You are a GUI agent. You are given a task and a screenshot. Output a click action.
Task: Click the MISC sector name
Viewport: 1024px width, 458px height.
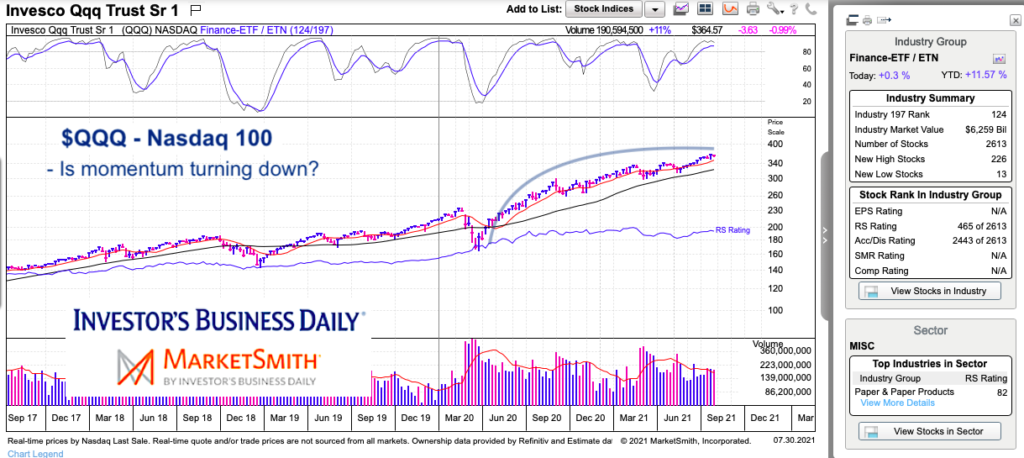pos(861,346)
